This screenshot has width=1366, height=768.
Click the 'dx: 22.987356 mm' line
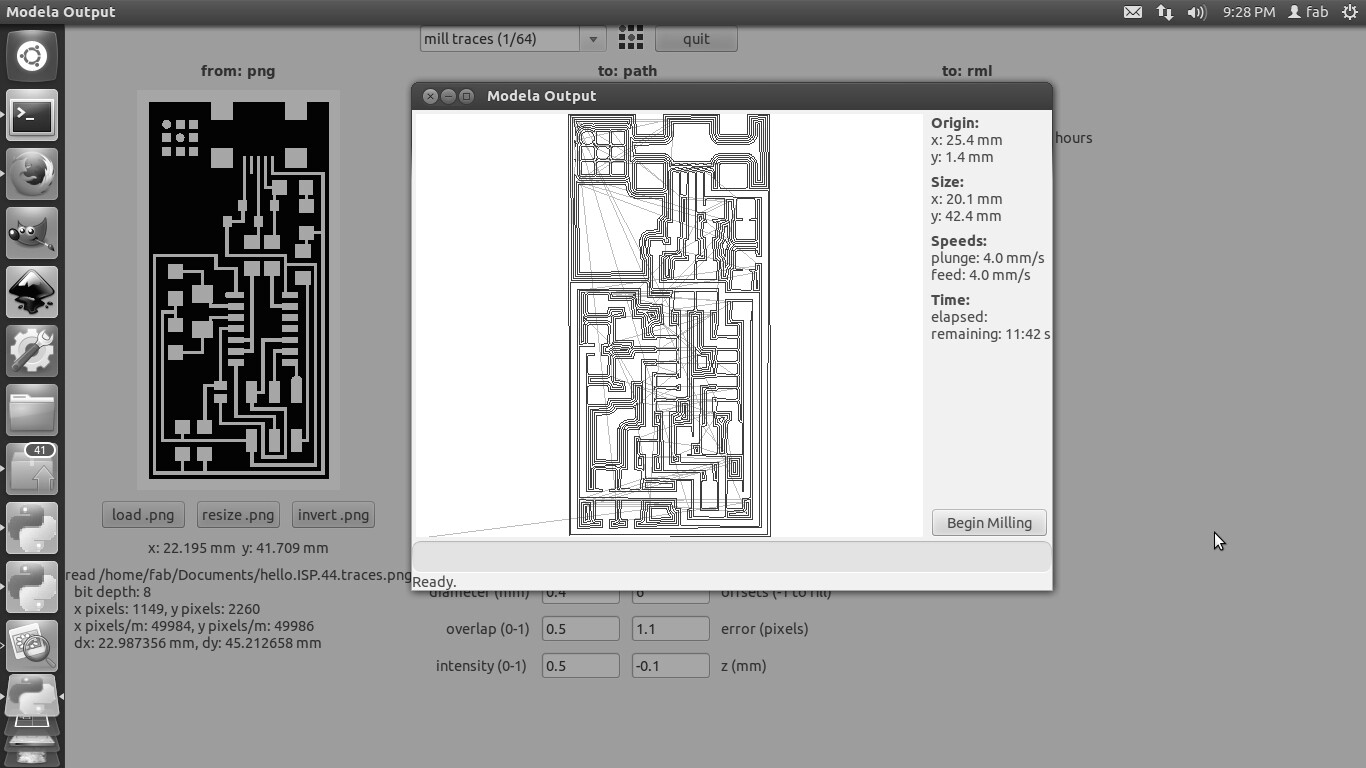(x=197, y=643)
